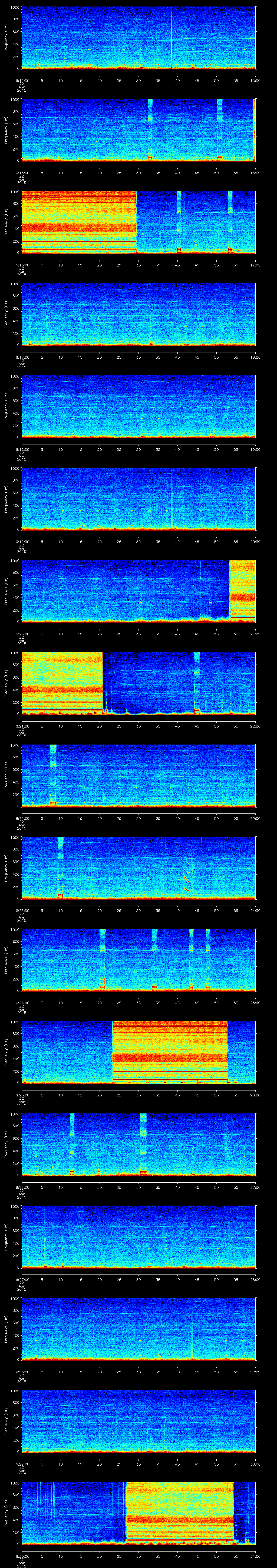Select the spectrogram panel starting at 6:27:00
The image size is (277, 1568).
point(139,1237)
